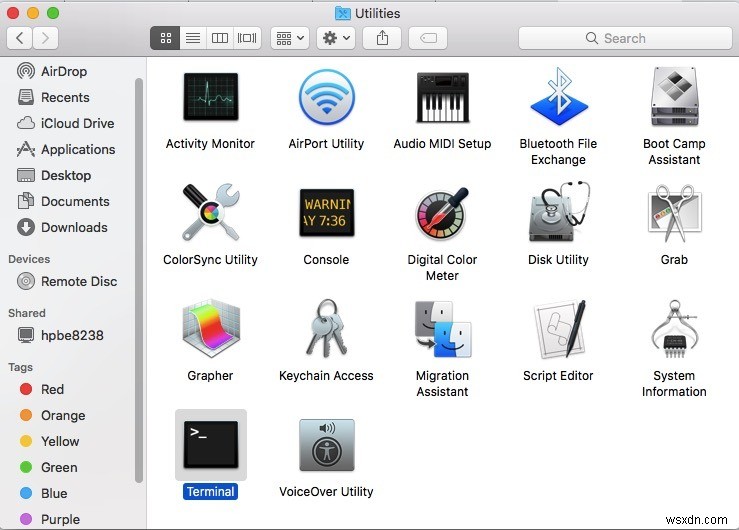Select the ColorSync Utility icon
739x530 pixels.
[x=211, y=212]
